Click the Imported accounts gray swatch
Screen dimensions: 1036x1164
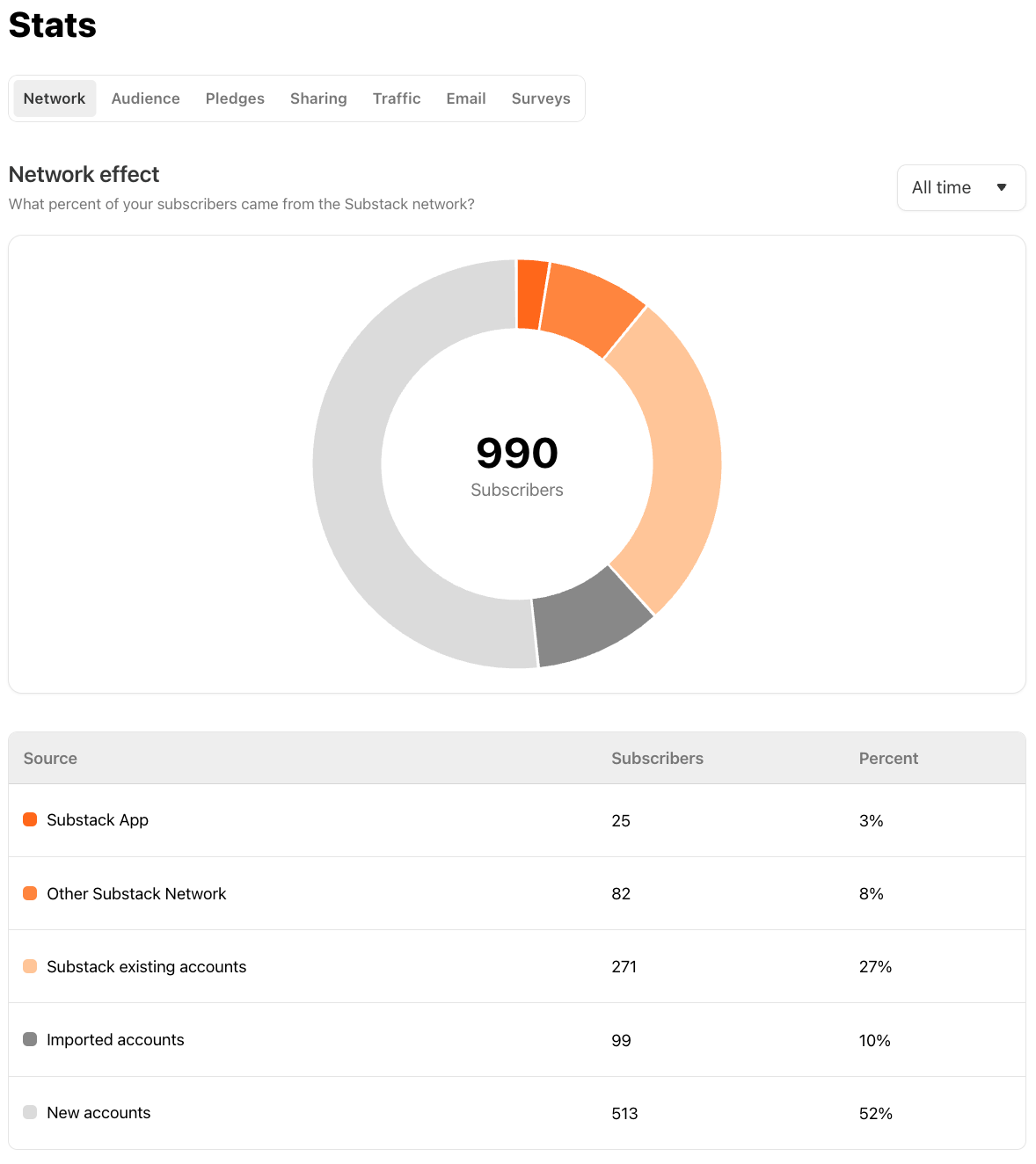pos(30,1039)
